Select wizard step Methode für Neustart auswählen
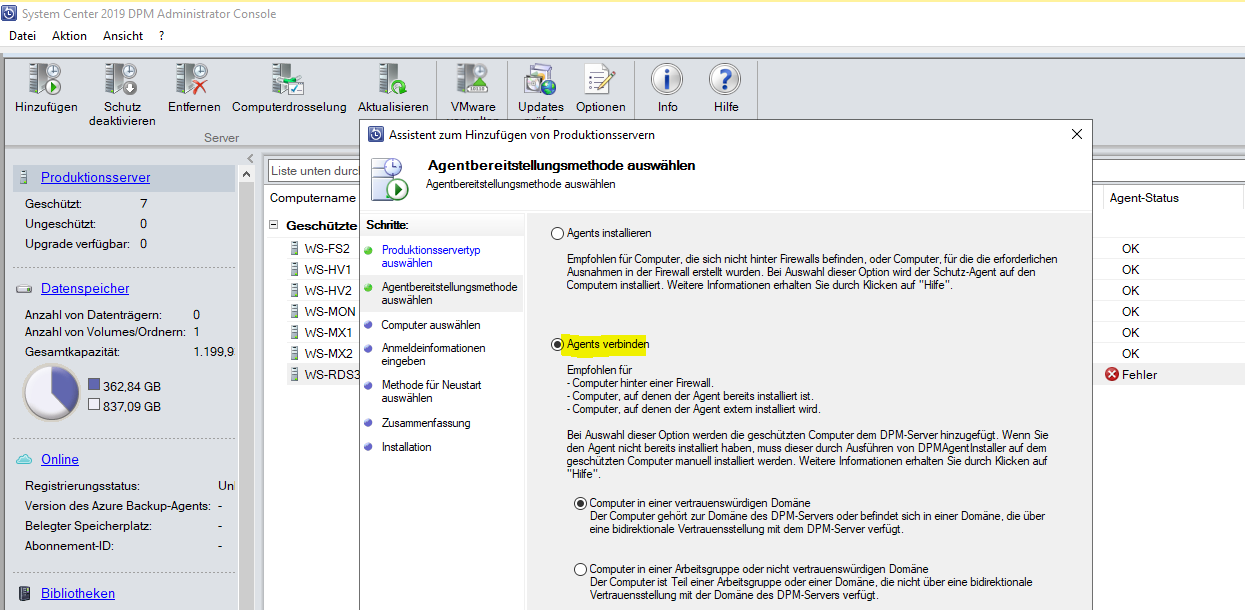This screenshot has width=1245, height=610. coord(431,391)
